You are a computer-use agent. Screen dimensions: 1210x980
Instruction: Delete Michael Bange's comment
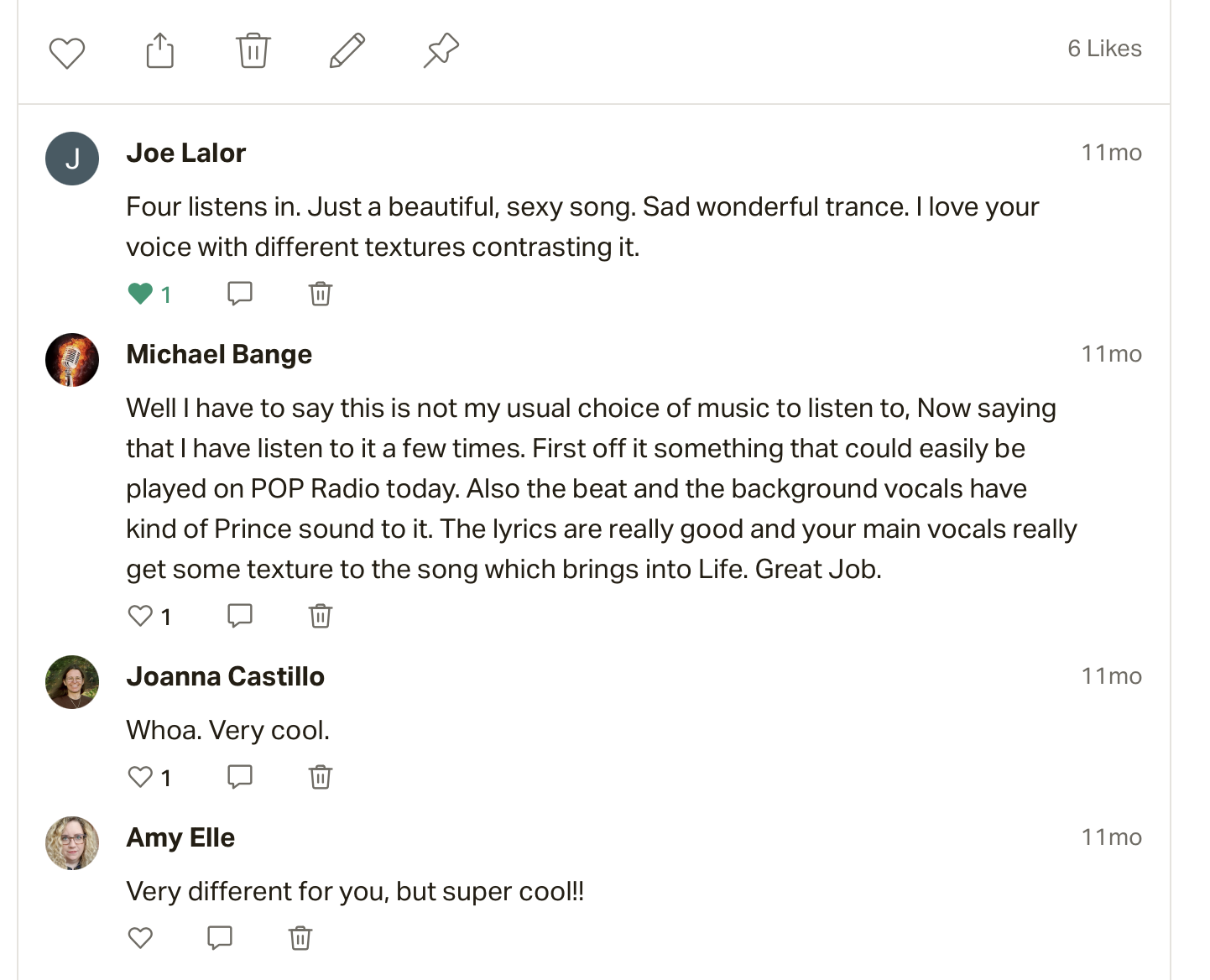click(x=321, y=616)
